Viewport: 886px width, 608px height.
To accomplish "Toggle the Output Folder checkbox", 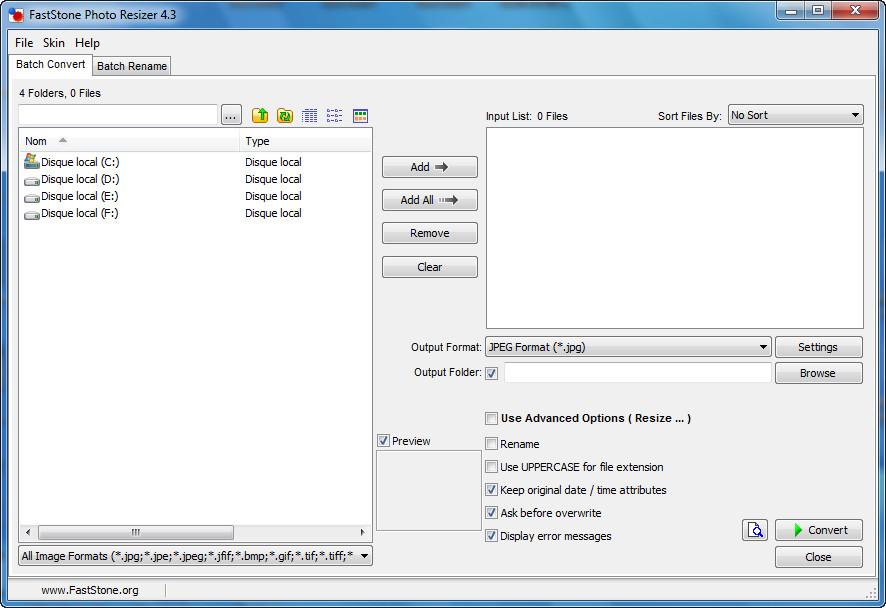I will tap(492, 373).
